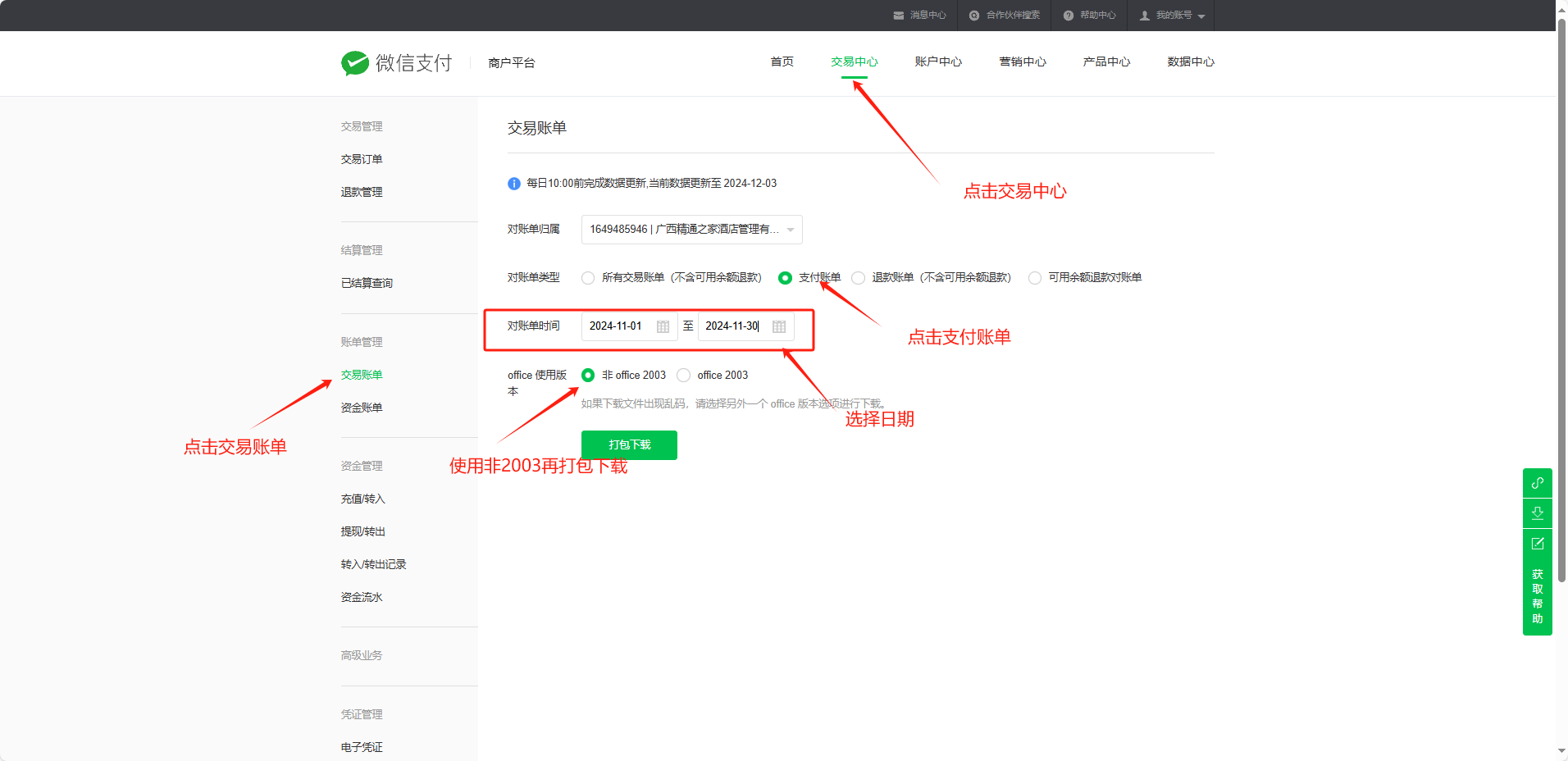Open calendar picker for start date

663,326
